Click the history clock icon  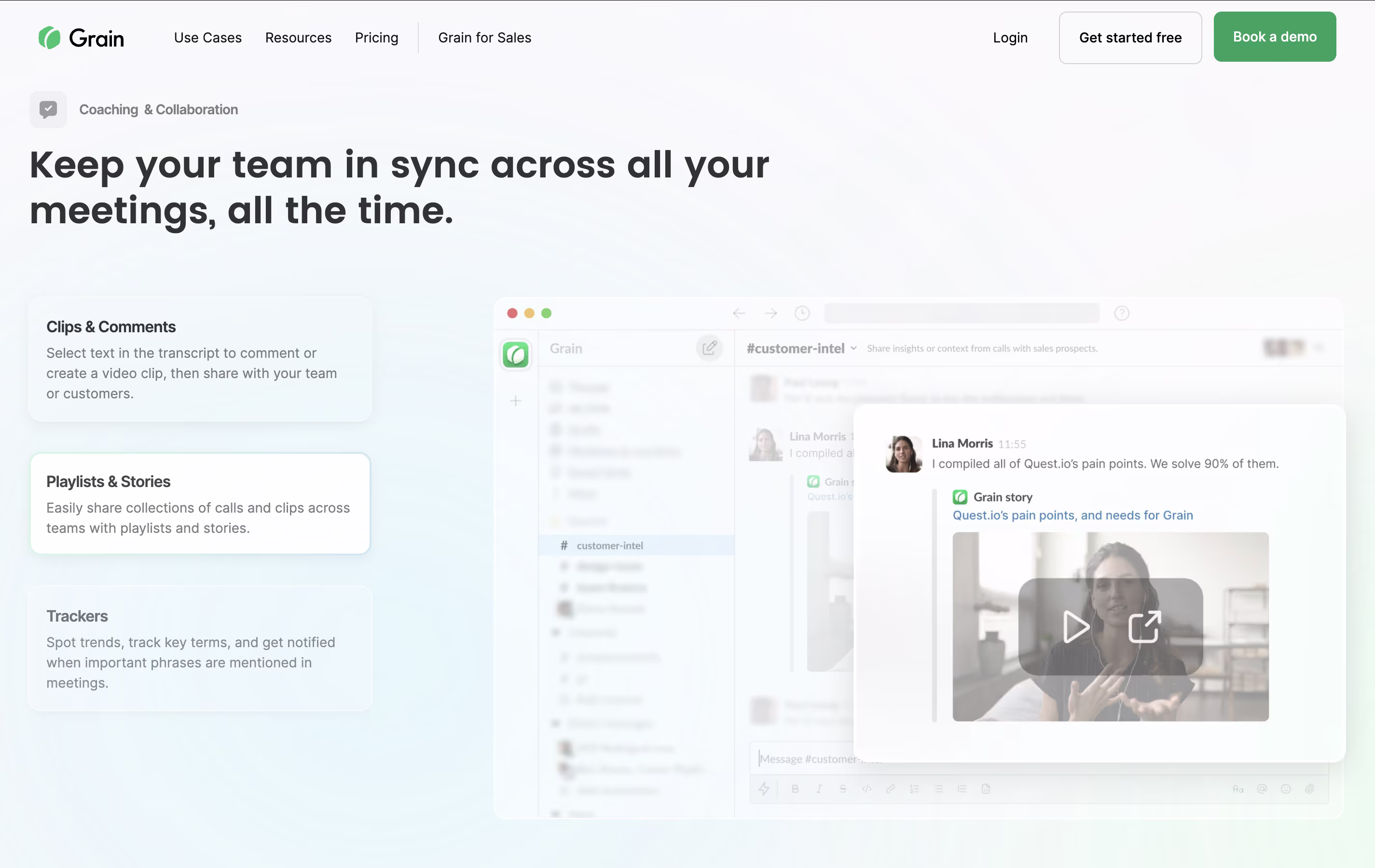point(802,313)
